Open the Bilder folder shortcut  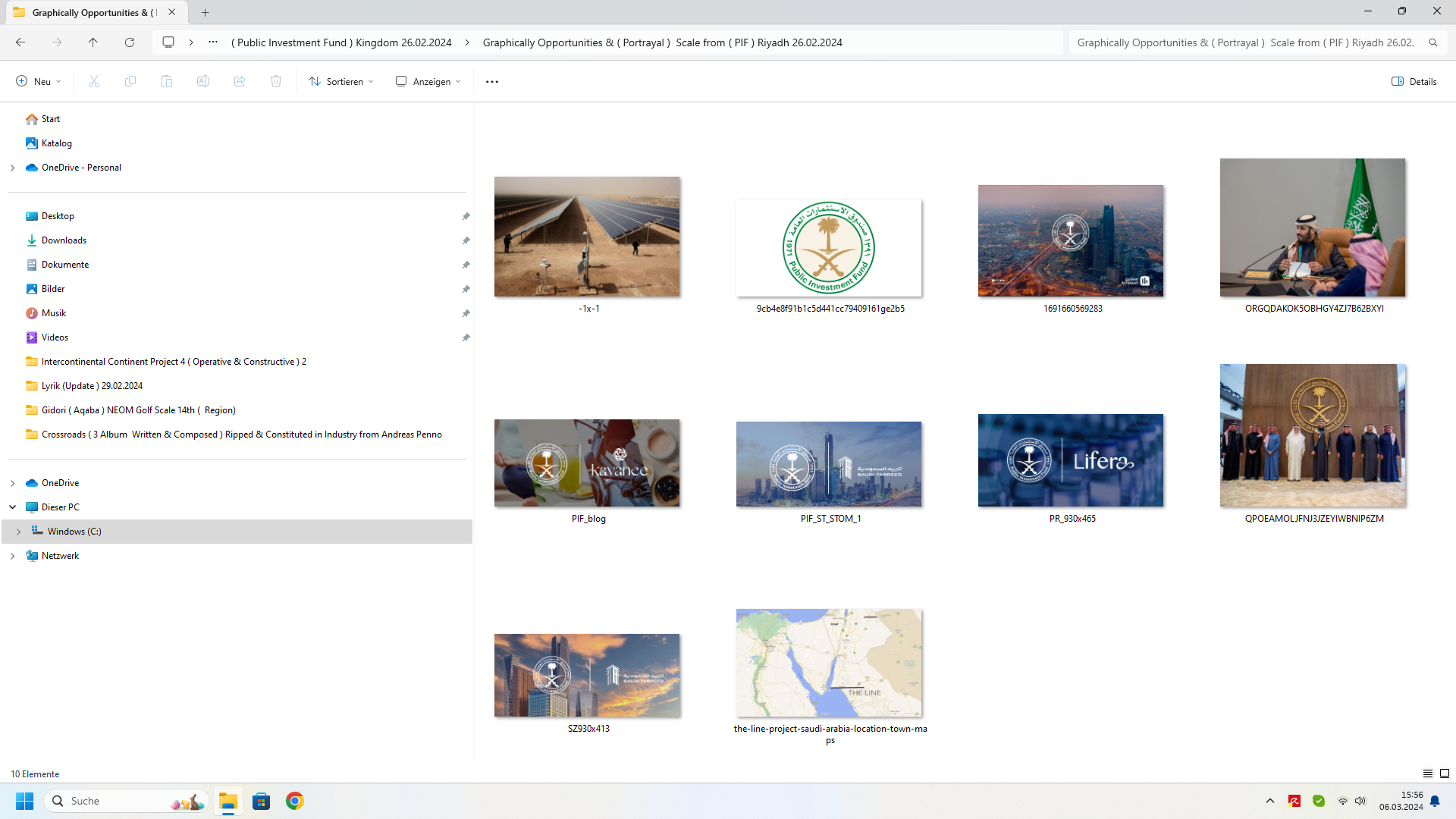pyautogui.click(x=53, y=289)
